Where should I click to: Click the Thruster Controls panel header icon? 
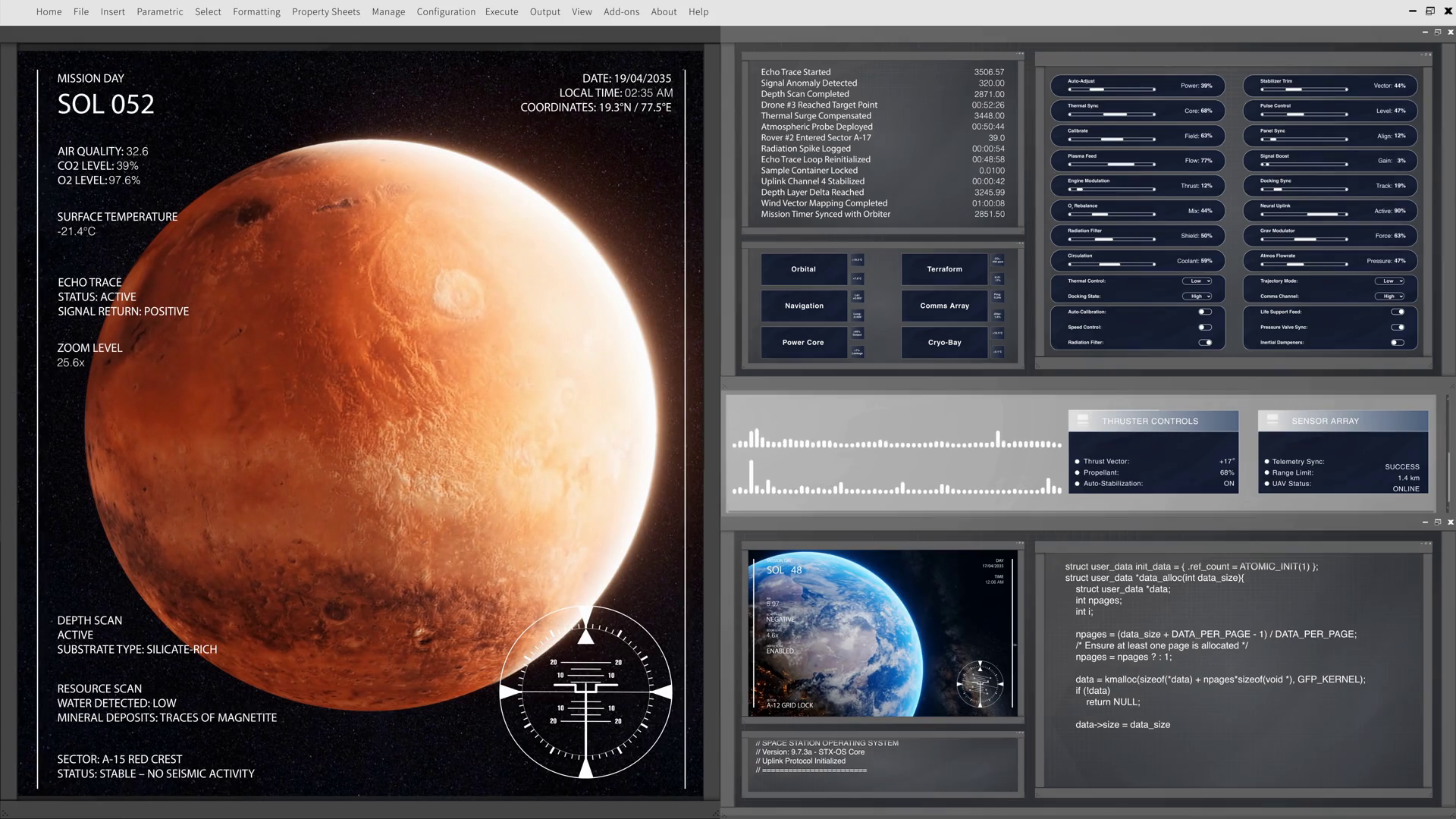(x=1083, y=420)
